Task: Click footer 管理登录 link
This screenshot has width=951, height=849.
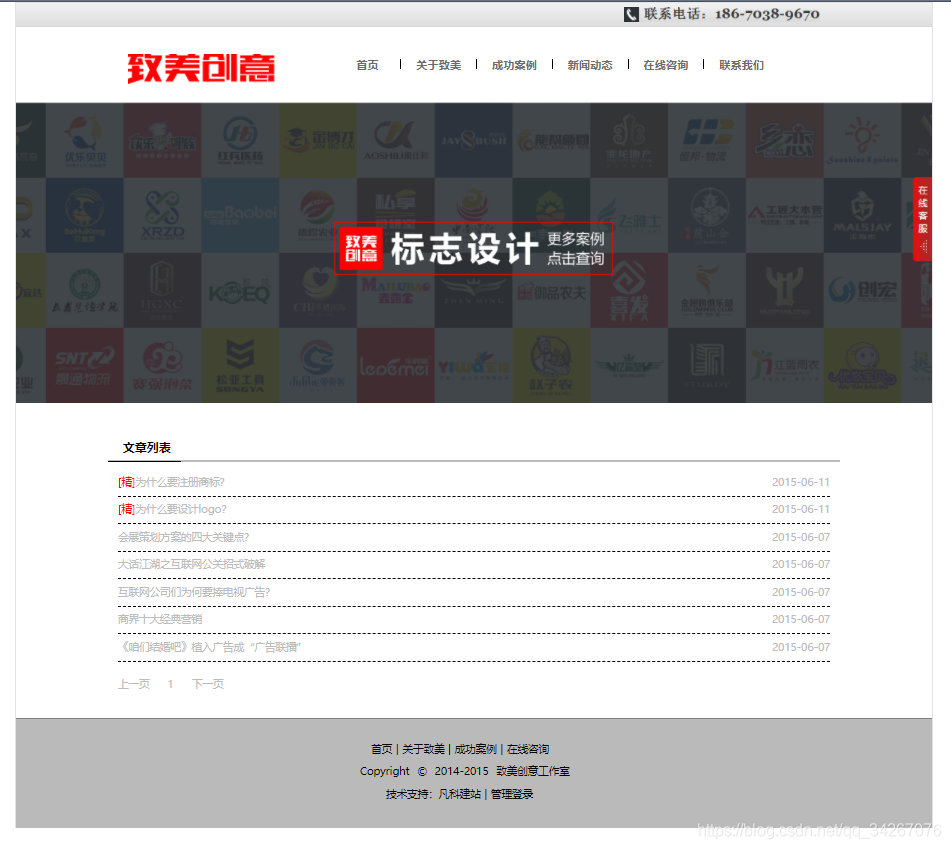Action: coord(511,794)
